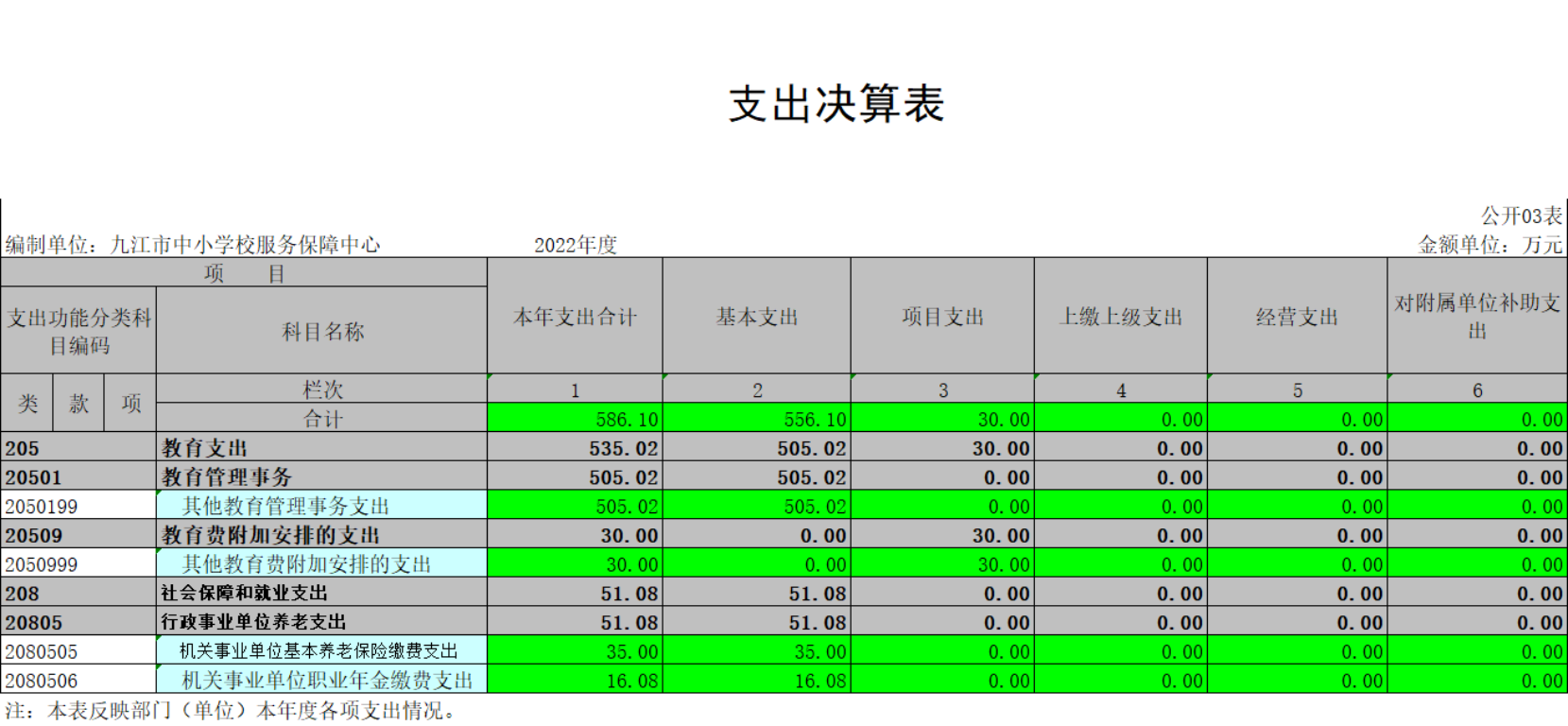Select the 教育支出 row name cell

tap(321, 448)
